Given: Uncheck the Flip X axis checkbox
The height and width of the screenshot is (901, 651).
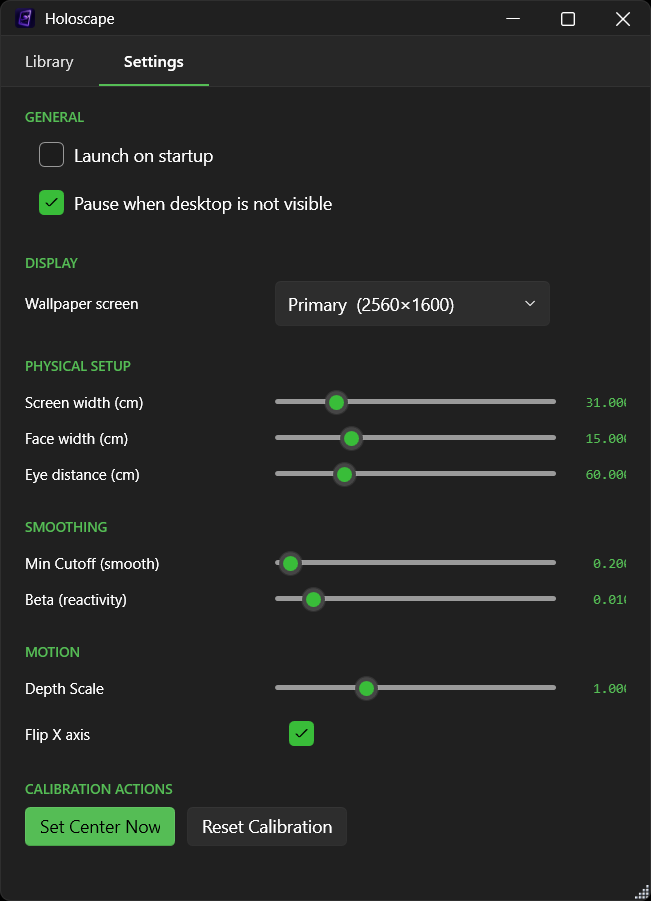Looking at the screenshot, I should (x=301, y=733).
